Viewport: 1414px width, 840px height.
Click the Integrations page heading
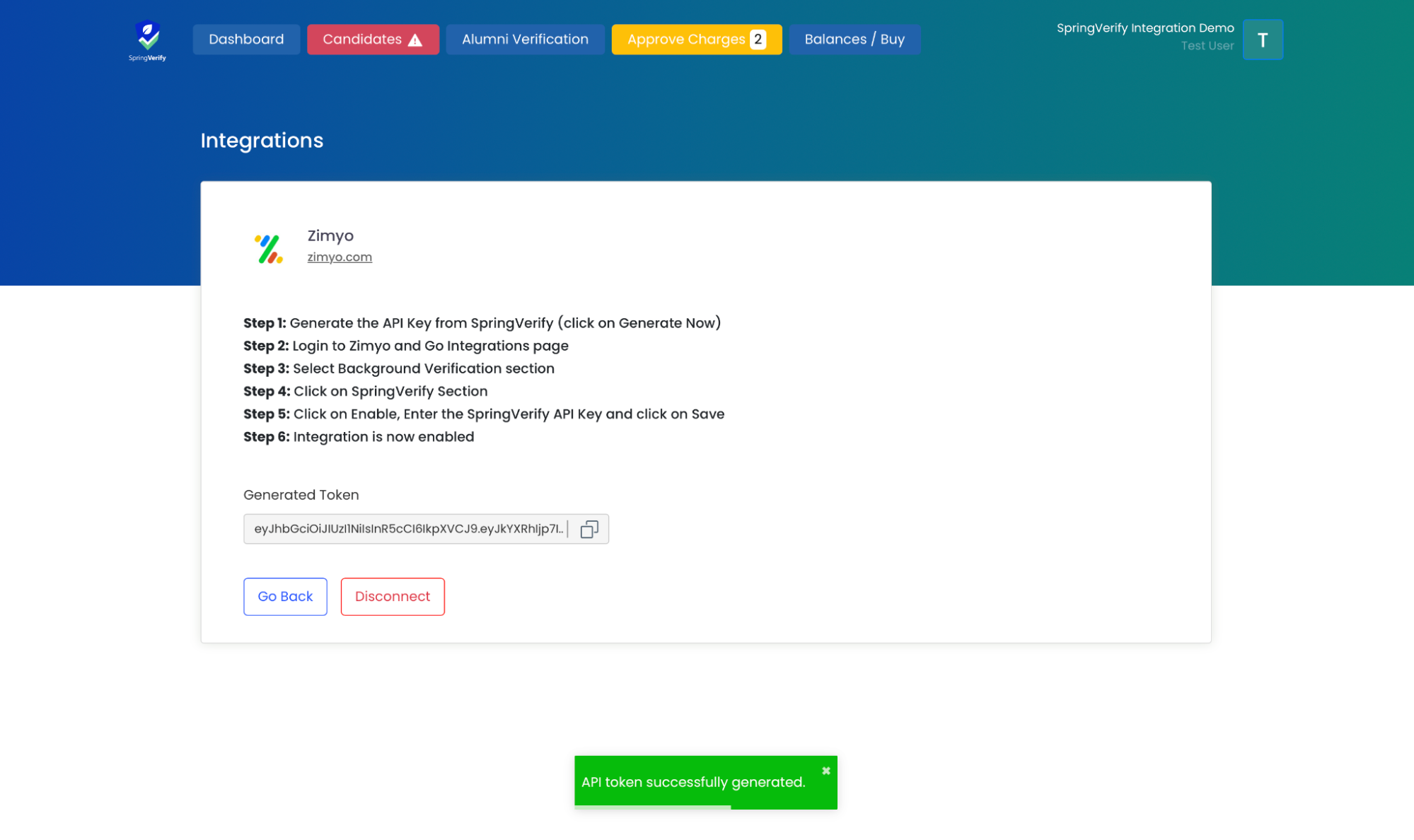(262, 141)
